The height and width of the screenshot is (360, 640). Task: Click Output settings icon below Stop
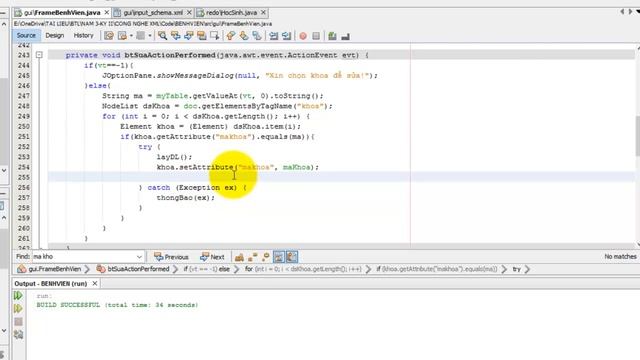click(18, 335)
